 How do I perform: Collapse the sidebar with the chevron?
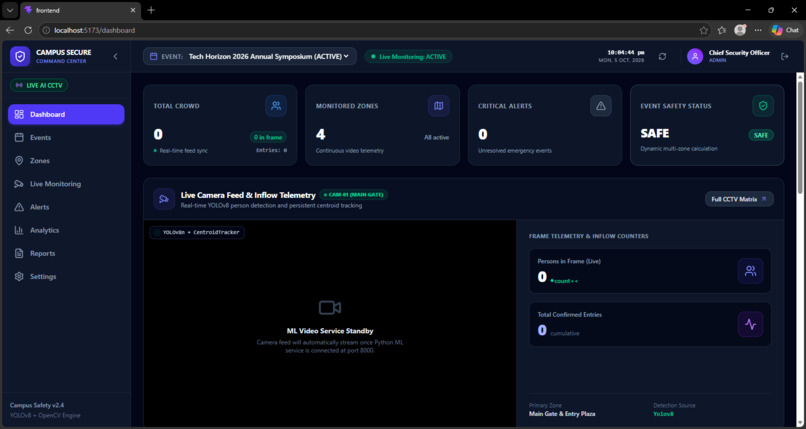(115, 57)
